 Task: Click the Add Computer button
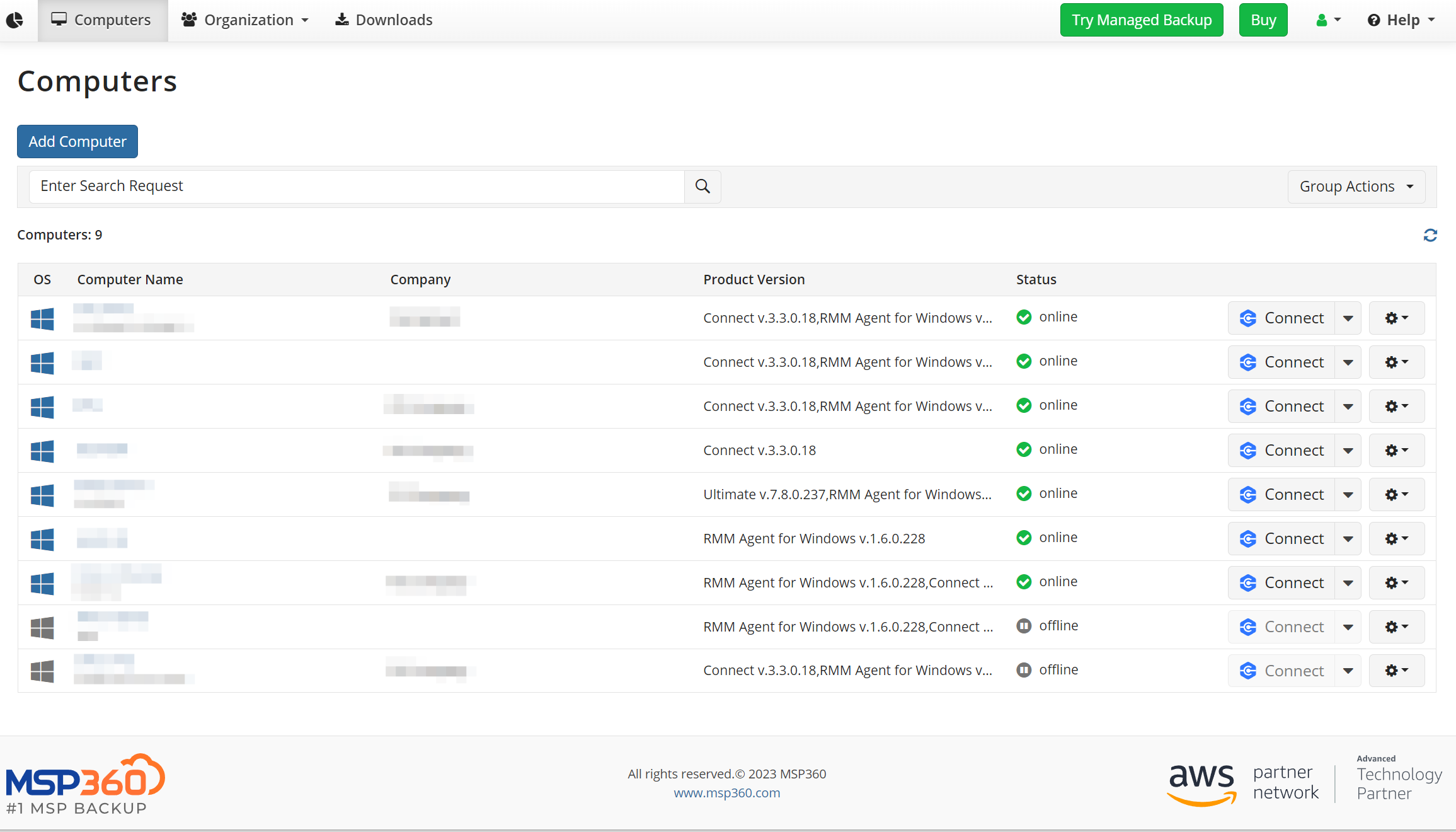tap(77, 141)
